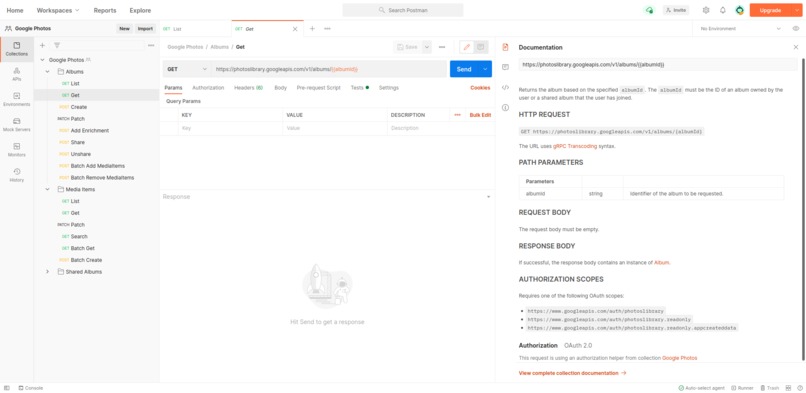Toggle the sidebar icon in the status bar

[7, 388]
